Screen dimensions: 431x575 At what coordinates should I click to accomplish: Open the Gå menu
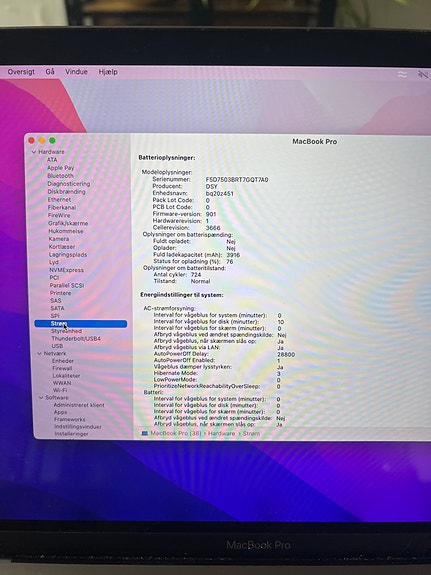pyautogui.click(x=50, y=72)
